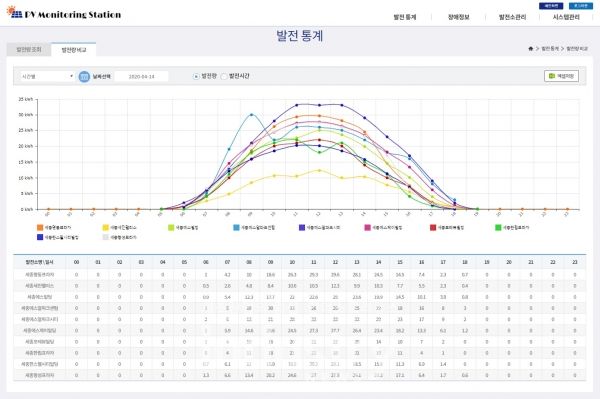Click the 24.6 cell in the last row
This screenshot has height=399, width=600.
pyautogui.click(x=292, y=375)
